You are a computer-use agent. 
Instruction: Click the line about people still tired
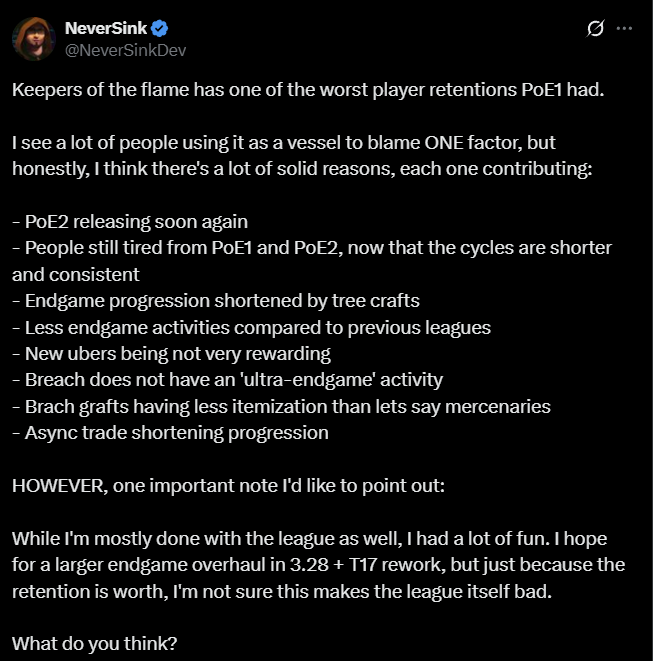(x=312, y=247)
